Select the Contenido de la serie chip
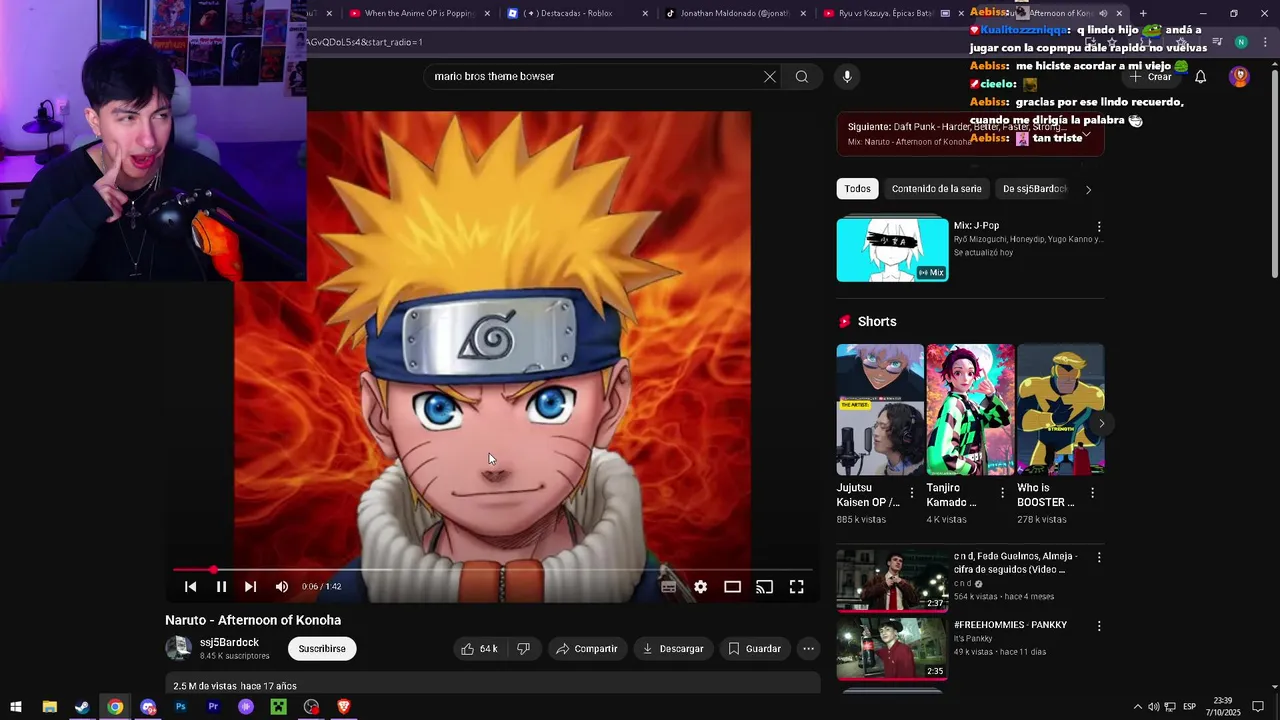Image resolution: width=1280 pixels, height=720 pixels. point(936,189)
